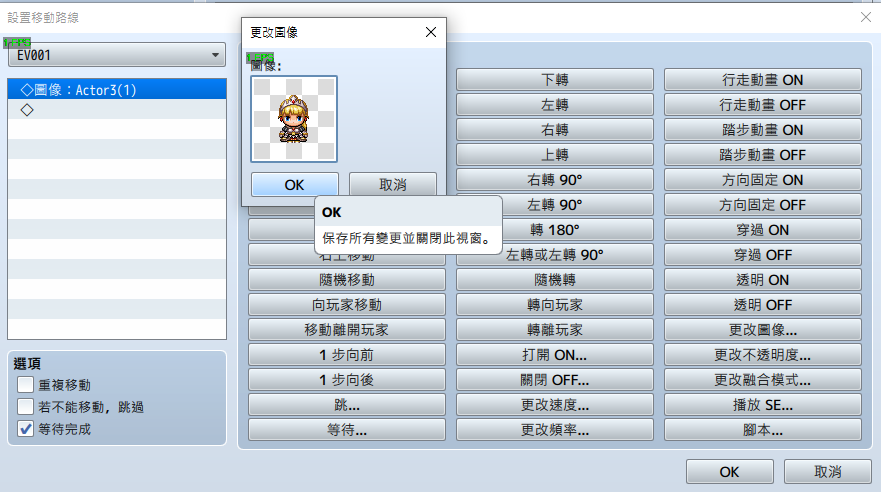Image resolution: width=881 pixels, height=492 pixels.
Task: Click the 右轉 button
Action: pyautogui.click(x=555, y=130)
